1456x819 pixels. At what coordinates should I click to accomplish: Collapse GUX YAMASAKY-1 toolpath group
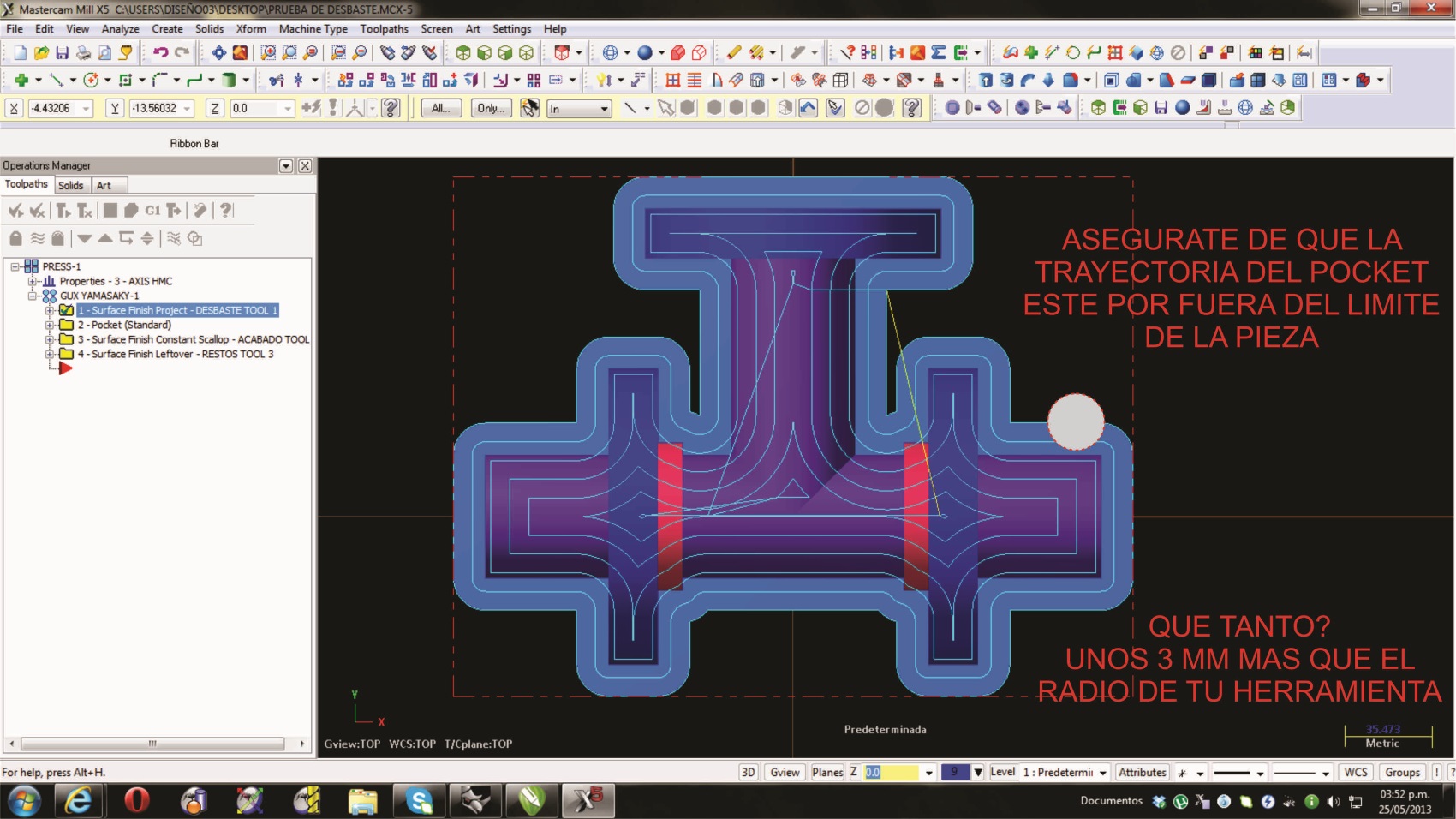[x=32, y=296]
